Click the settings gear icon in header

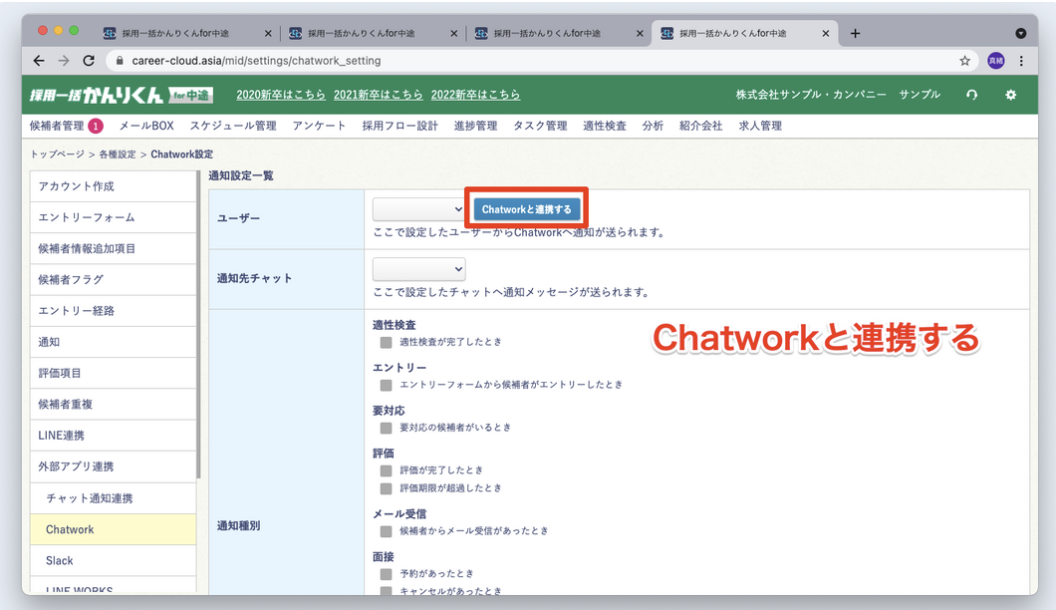1010,95
